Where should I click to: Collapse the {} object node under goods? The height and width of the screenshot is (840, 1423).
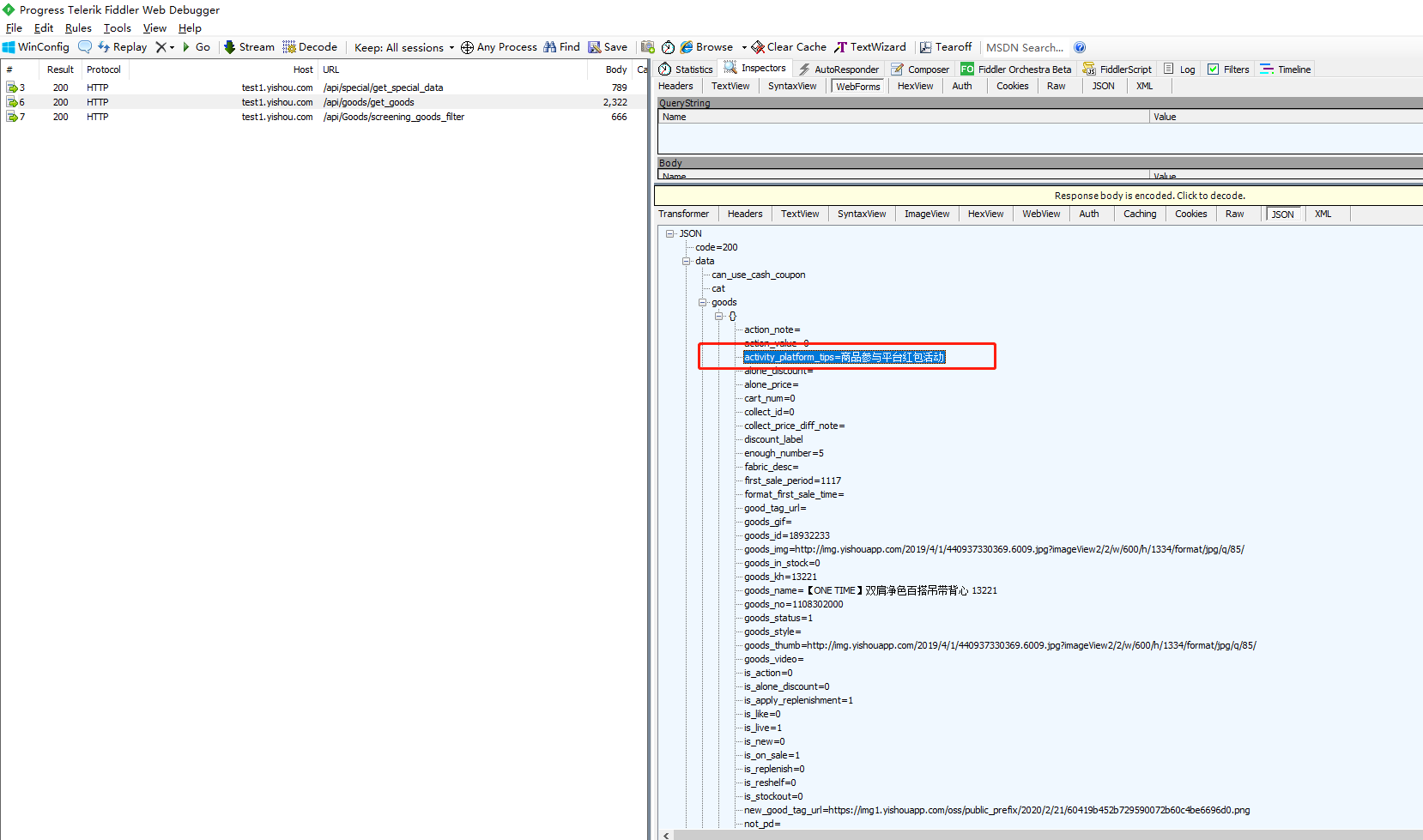tap(718, 316)
